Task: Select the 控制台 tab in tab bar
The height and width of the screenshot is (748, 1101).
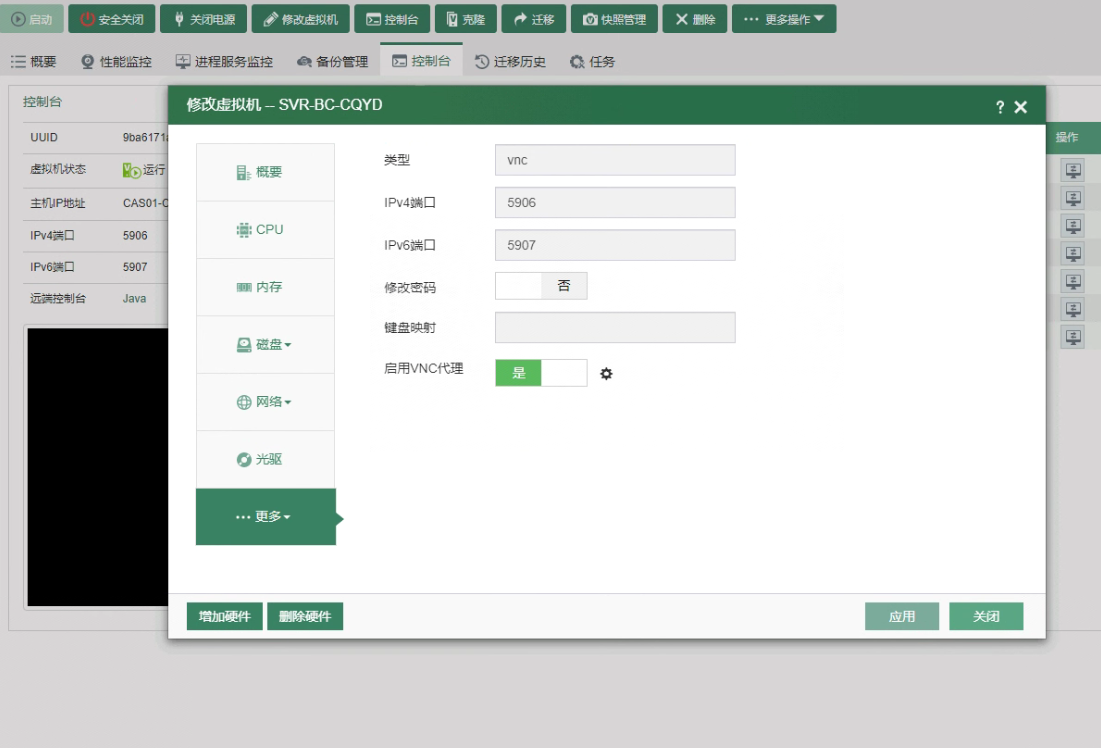Action: (421, 60)
